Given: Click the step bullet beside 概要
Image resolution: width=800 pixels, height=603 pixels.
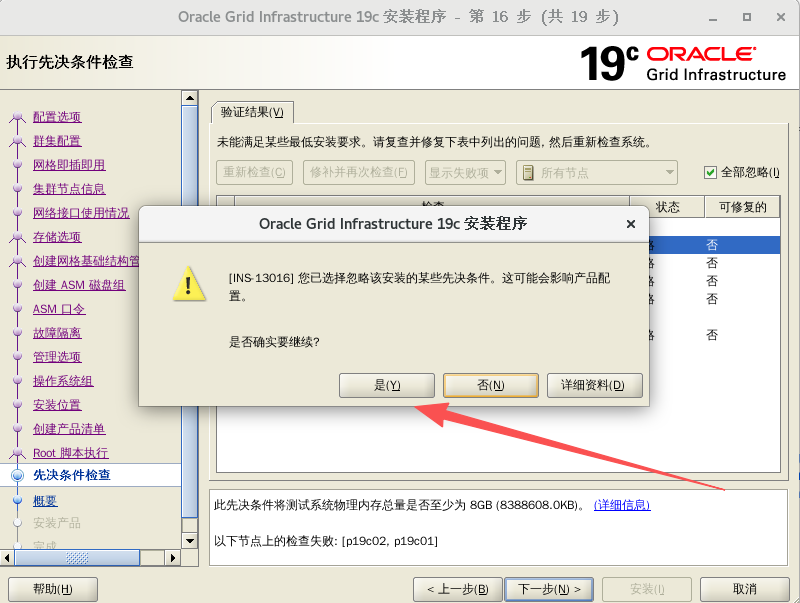Looking at the screenshot, I should pos(17,500).
